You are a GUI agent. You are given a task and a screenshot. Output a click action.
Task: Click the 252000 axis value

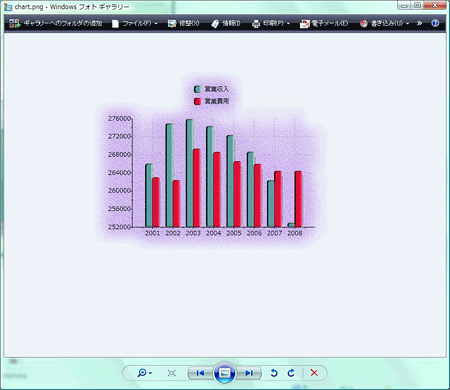point(119,227)
